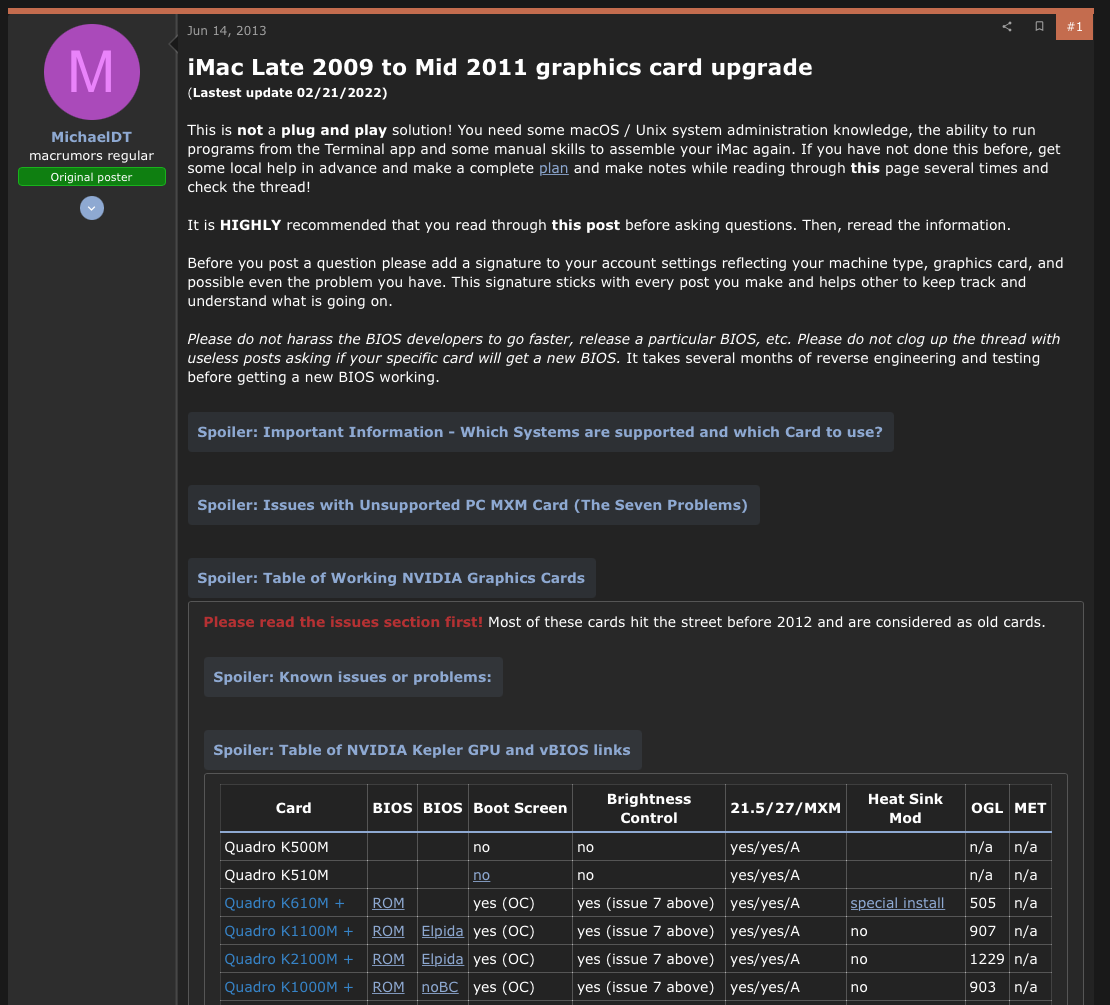This screenshot has width=1110, height=1005.
Task: Click the red "Please read the issues section first!" text
Action: pyautogui.click(x=343, y=622)
